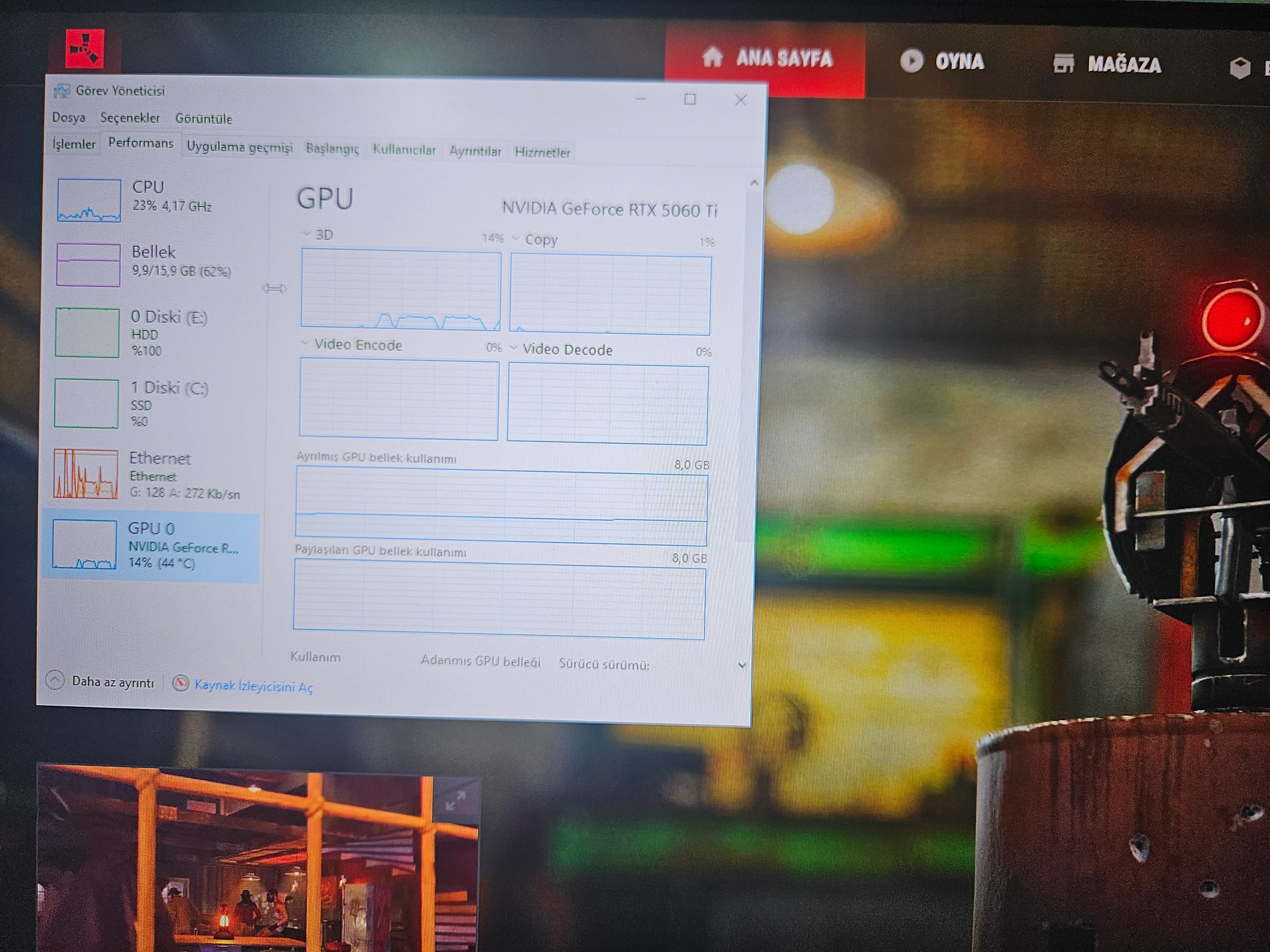This screenshot has width=1270, height=952.
Task: Select the 1 Diski (C:) SSD graph
Action: tap(86, 403)
